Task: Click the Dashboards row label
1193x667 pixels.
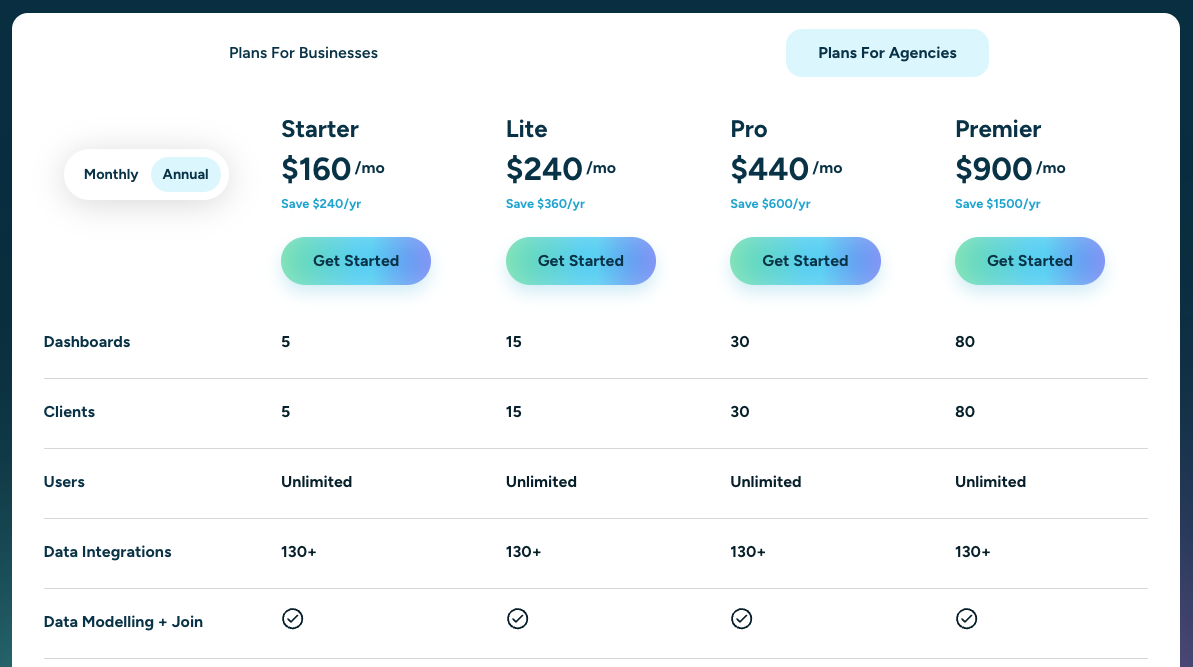Action: point(87,341)
